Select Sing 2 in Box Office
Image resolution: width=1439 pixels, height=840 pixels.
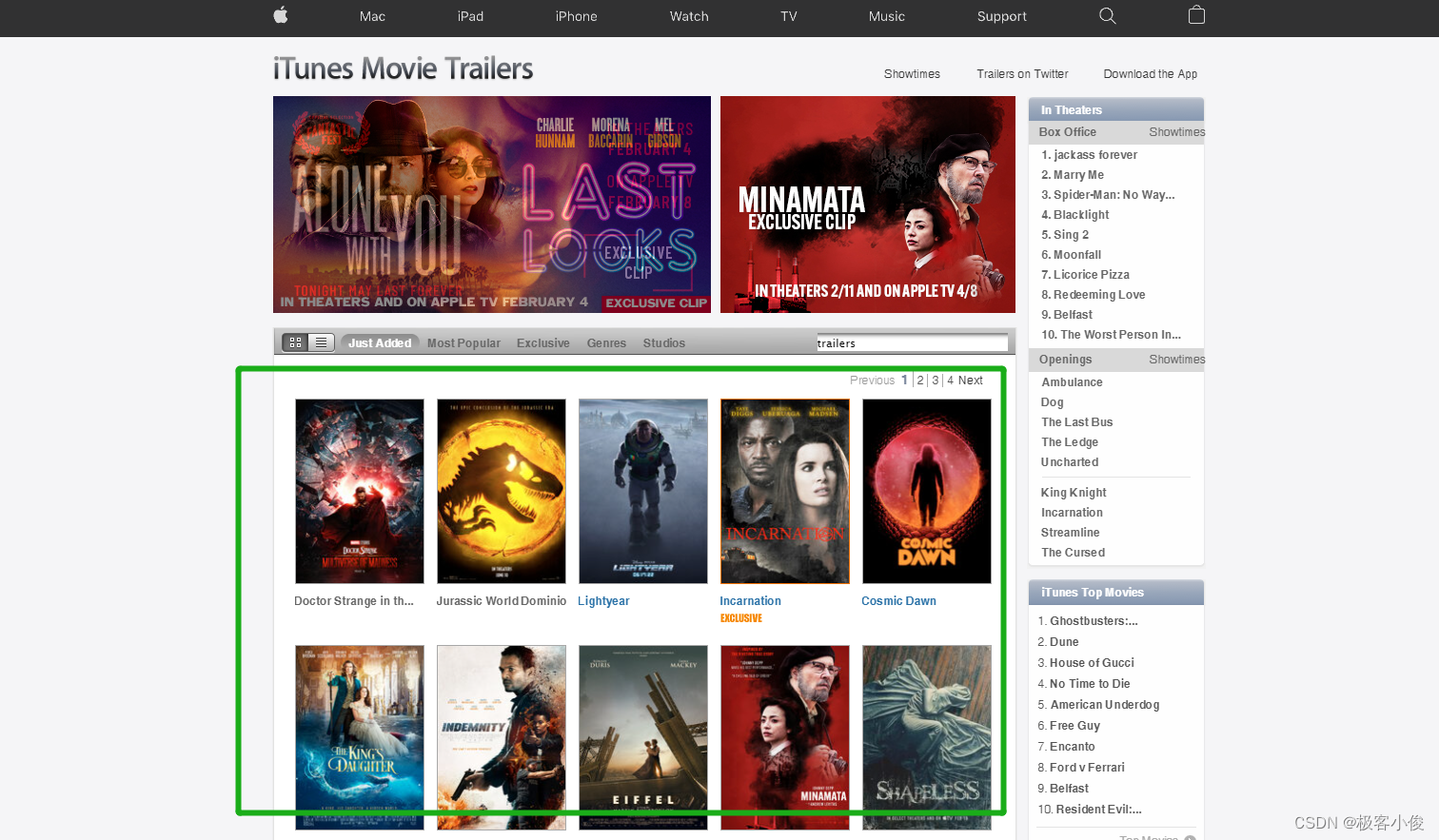[1065, 235]
